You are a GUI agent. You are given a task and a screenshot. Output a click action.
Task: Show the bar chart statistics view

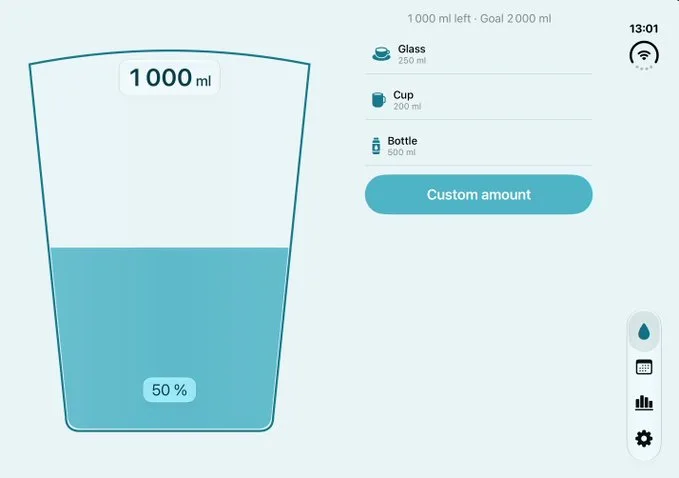pyautogui.click(x=644, y=403)
